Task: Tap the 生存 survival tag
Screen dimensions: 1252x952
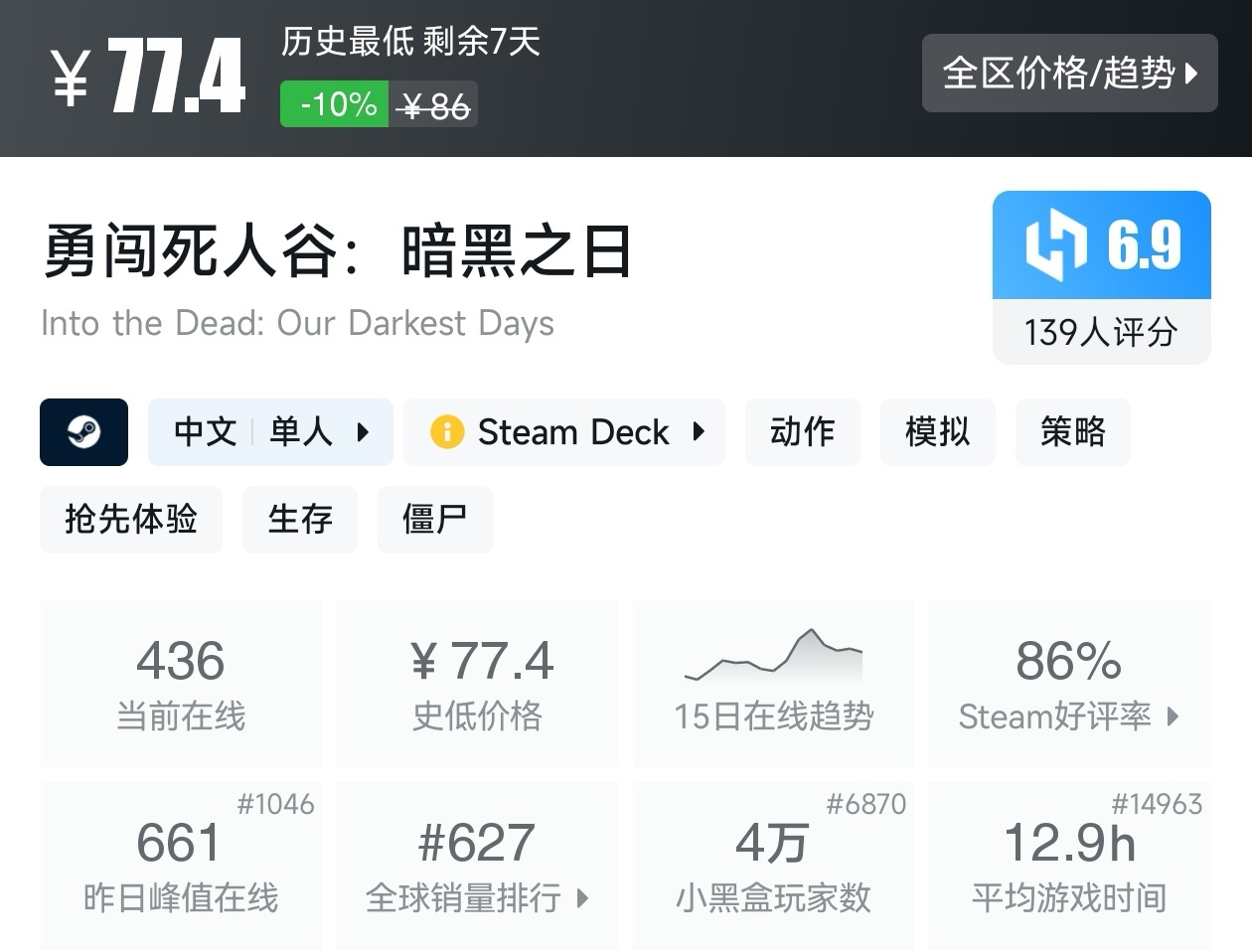Action: (x=299, y=519)
